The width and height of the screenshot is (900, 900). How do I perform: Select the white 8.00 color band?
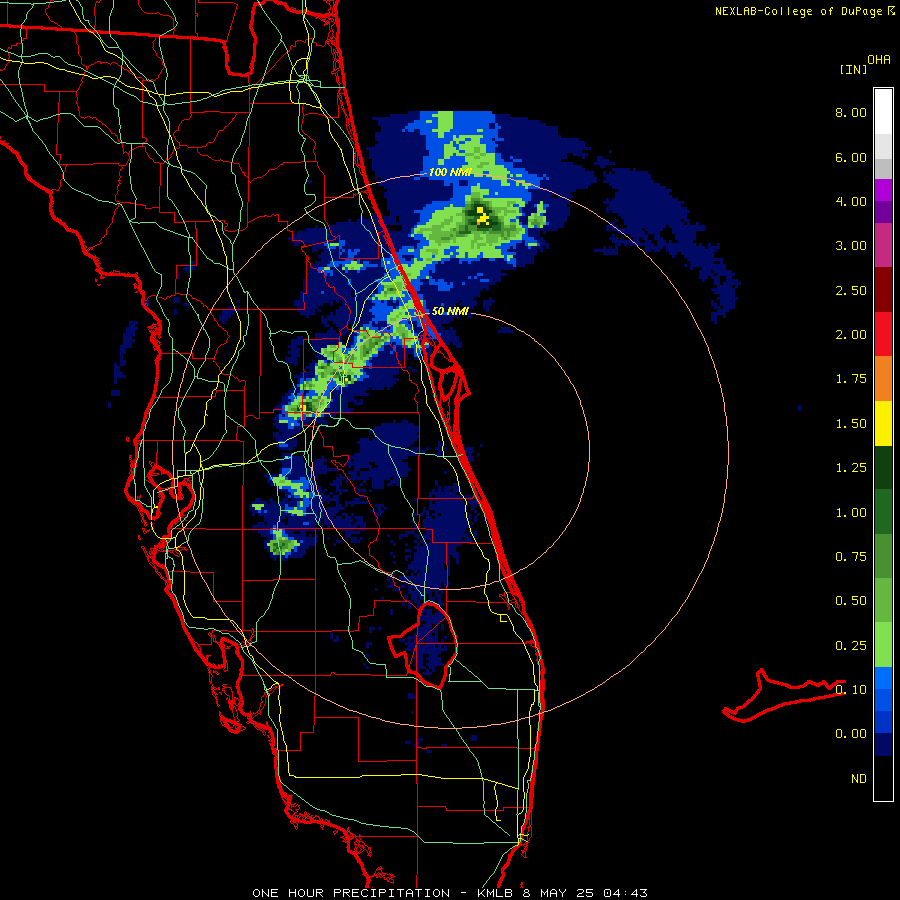[883, 112]
